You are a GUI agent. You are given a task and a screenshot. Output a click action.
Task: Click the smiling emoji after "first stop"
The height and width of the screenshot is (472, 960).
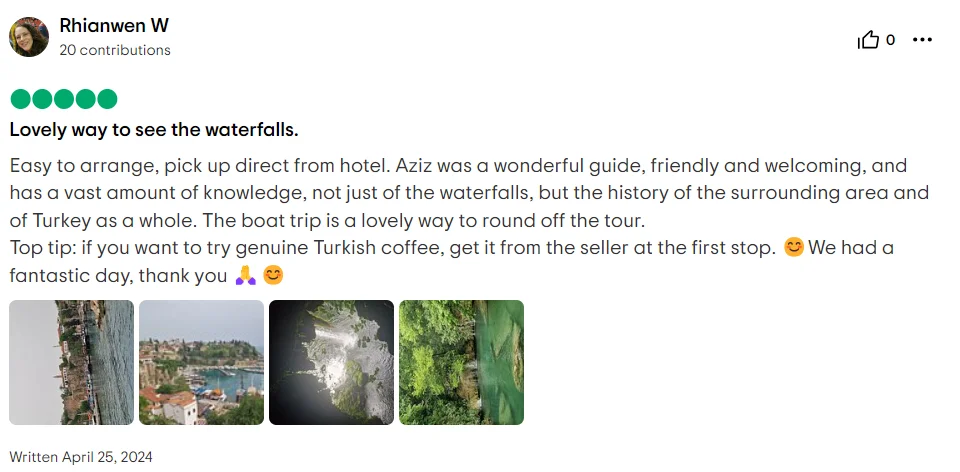pos(794,248)
